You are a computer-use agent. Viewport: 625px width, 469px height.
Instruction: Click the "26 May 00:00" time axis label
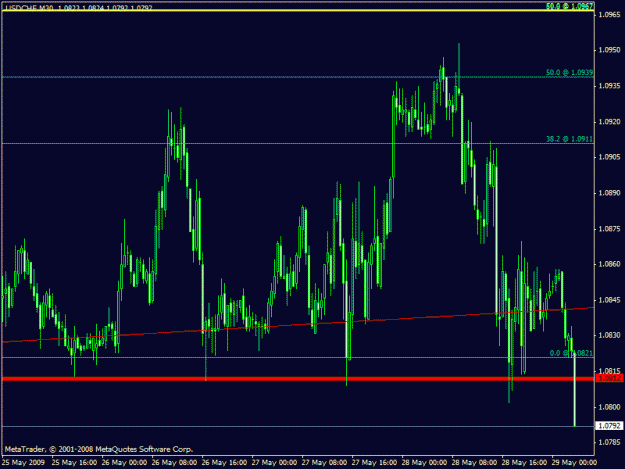click(124, 462)
